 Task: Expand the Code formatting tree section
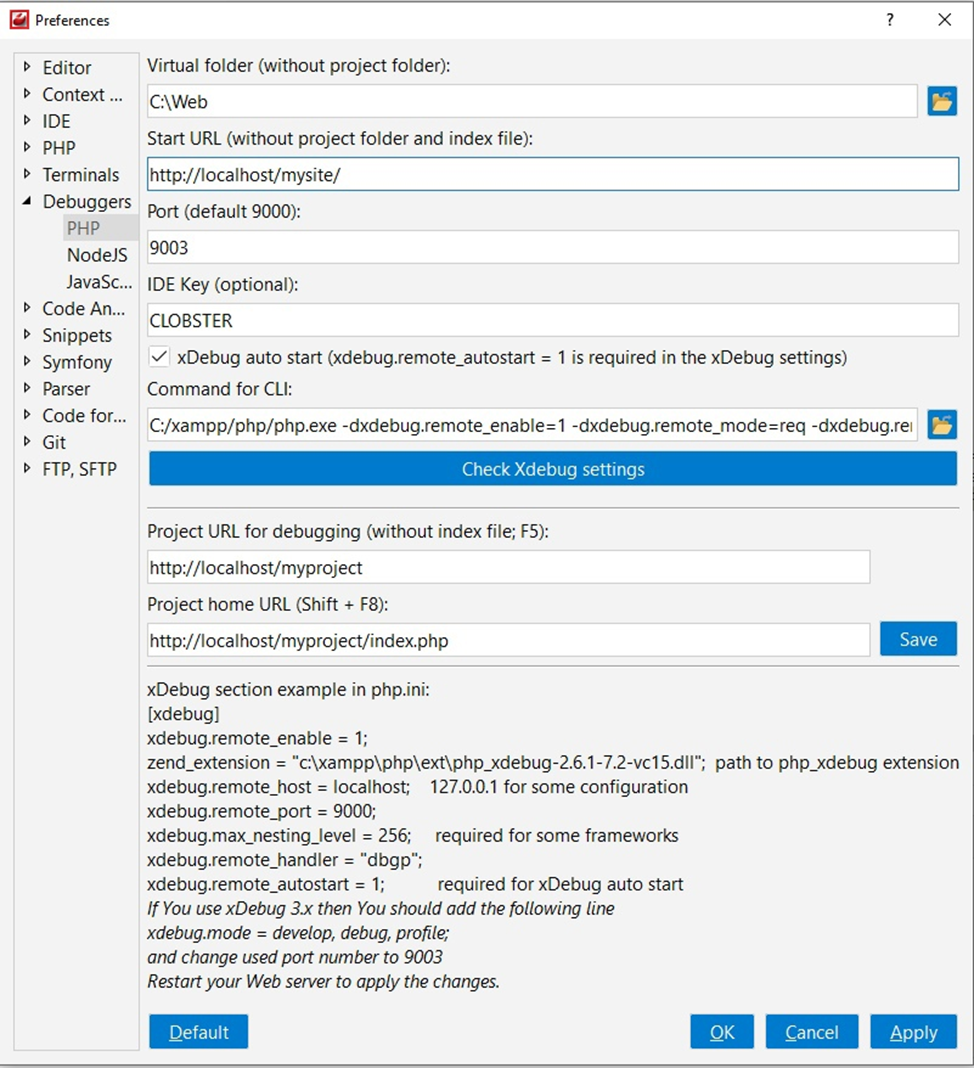coord(27,414)
